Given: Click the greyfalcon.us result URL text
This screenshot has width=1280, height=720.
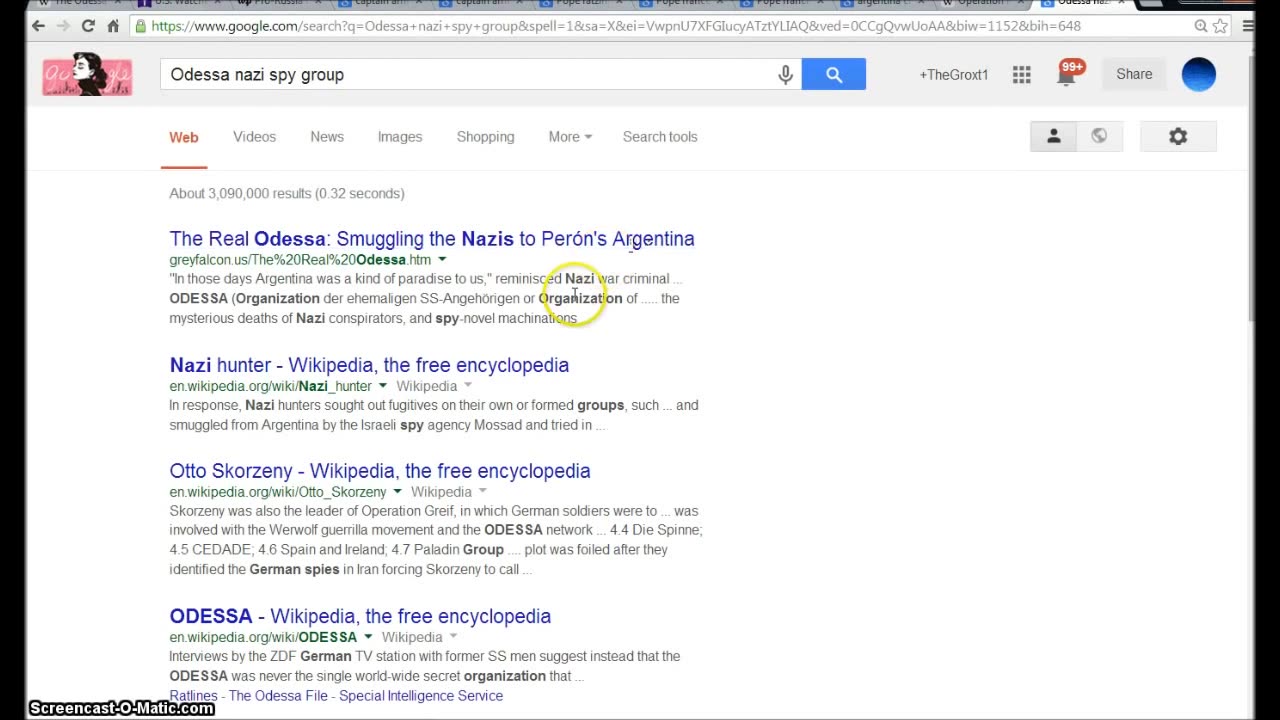Looking at the screenshot, I should (x=300, y=260).
